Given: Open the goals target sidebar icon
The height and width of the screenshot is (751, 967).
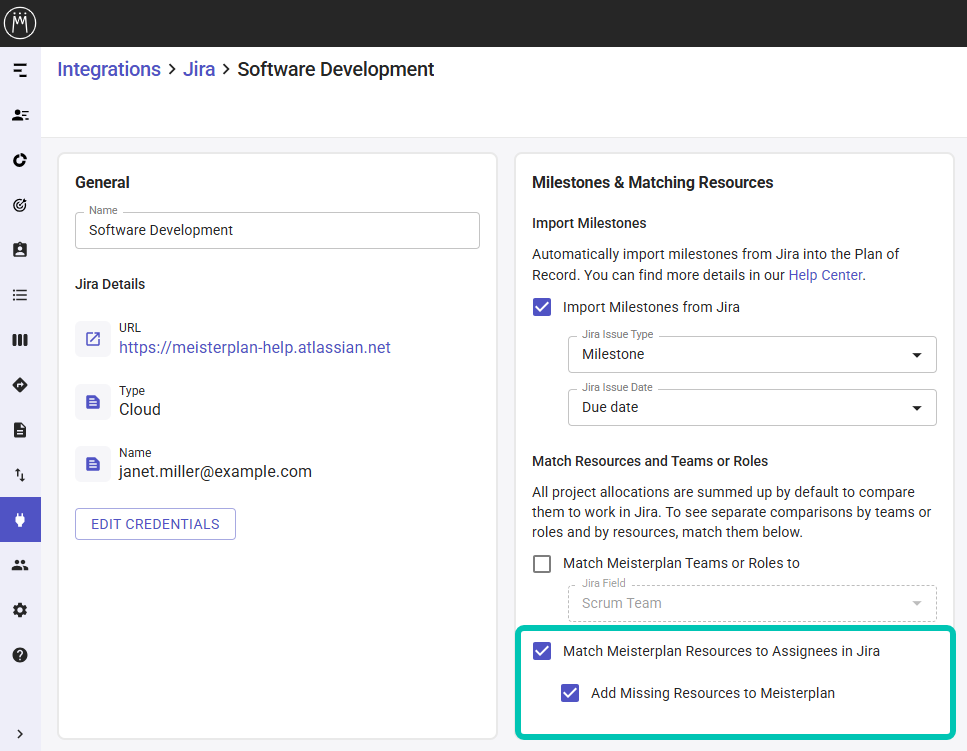Looking at the screenshot, I should click(20, 205).
